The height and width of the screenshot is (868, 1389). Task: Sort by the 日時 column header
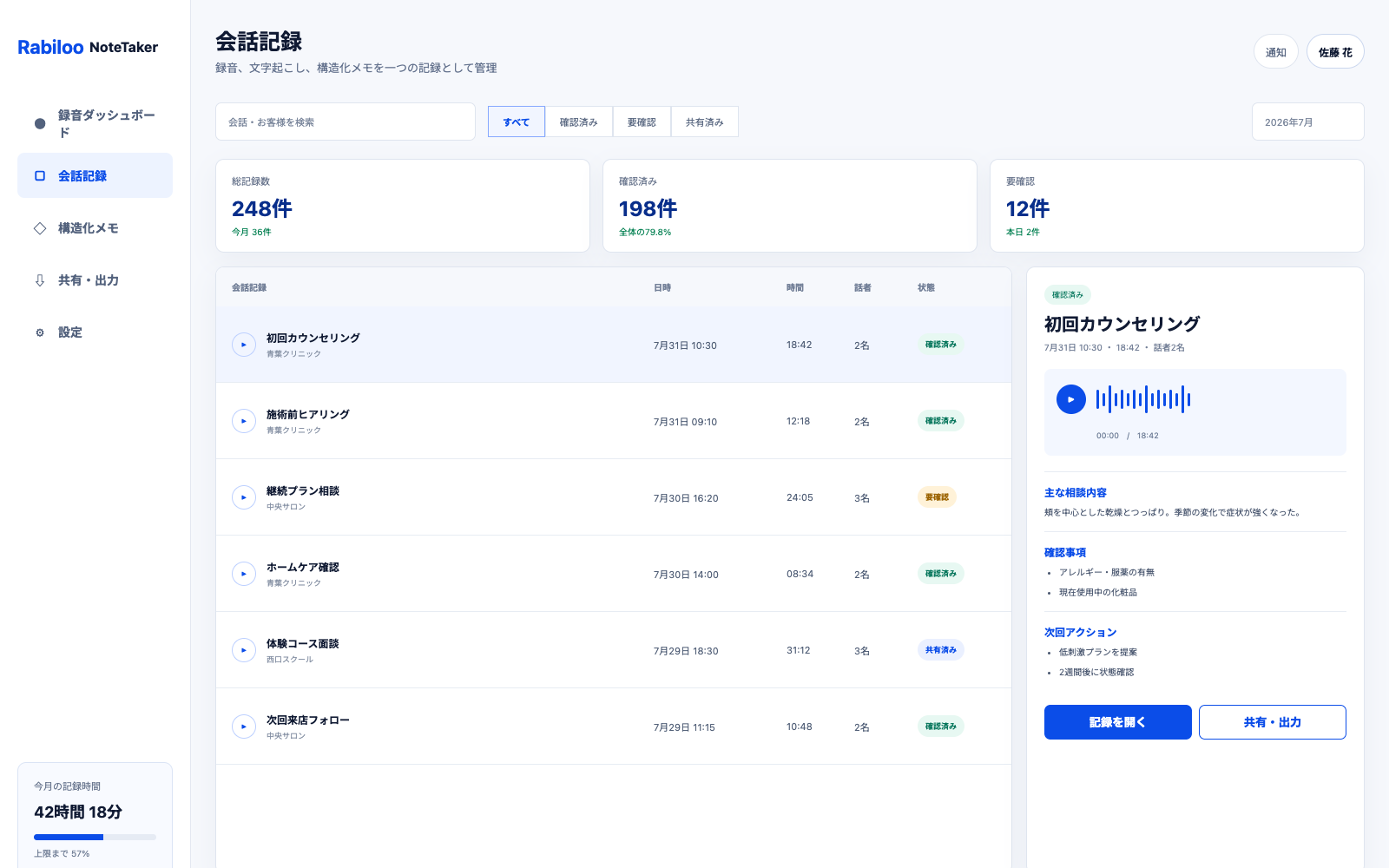[662, 287]
